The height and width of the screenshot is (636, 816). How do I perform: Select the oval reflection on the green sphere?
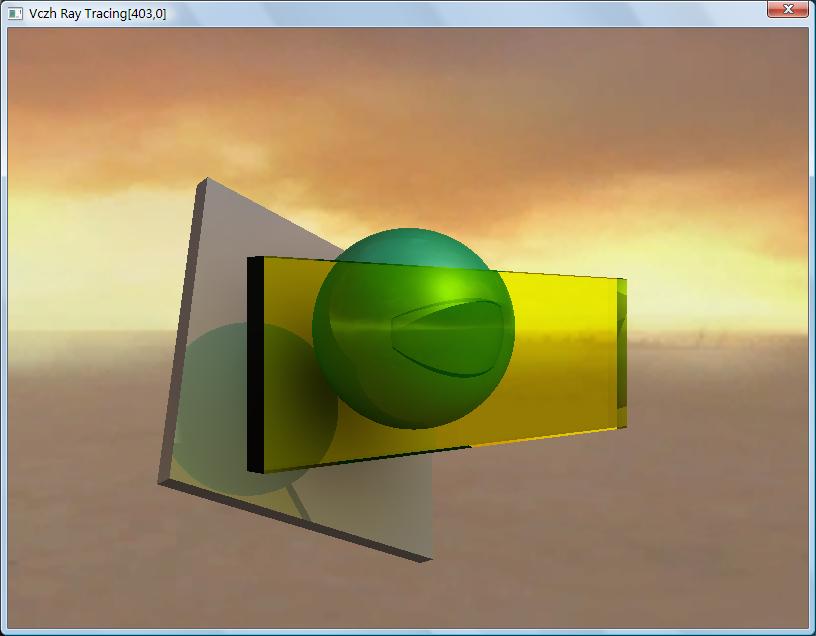click(x=447, y=337)
